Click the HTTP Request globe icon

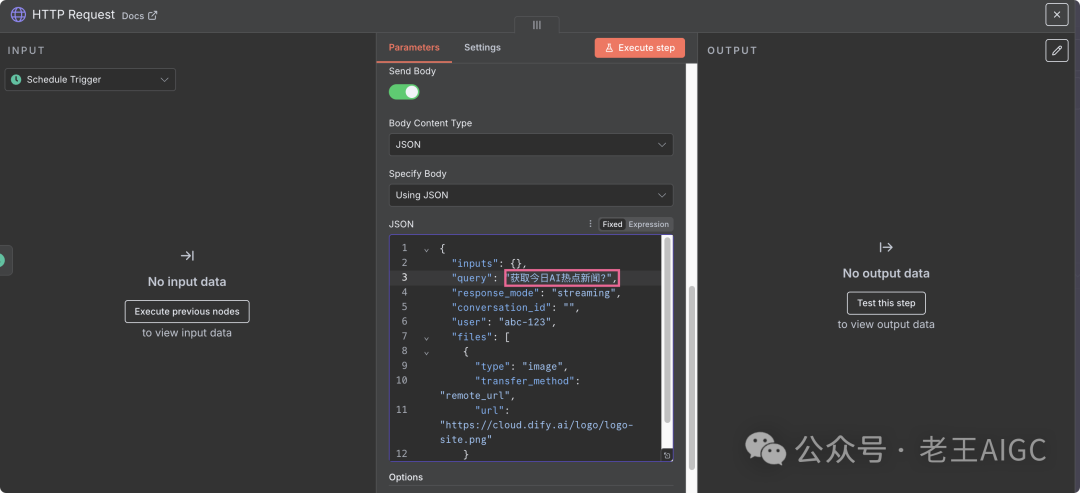point(19,14)
